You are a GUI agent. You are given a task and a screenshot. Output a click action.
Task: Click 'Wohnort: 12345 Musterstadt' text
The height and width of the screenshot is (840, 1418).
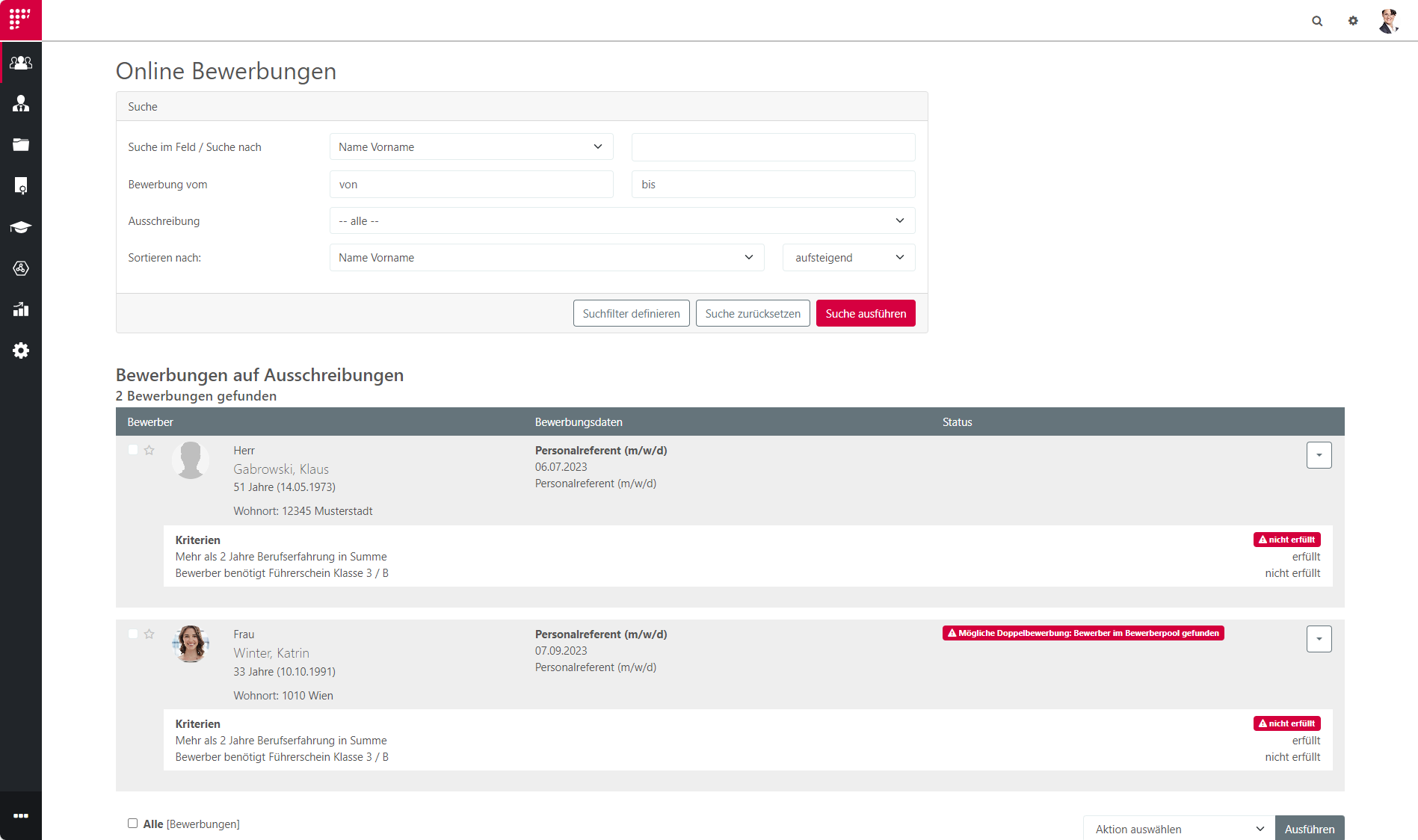(303, 511)
